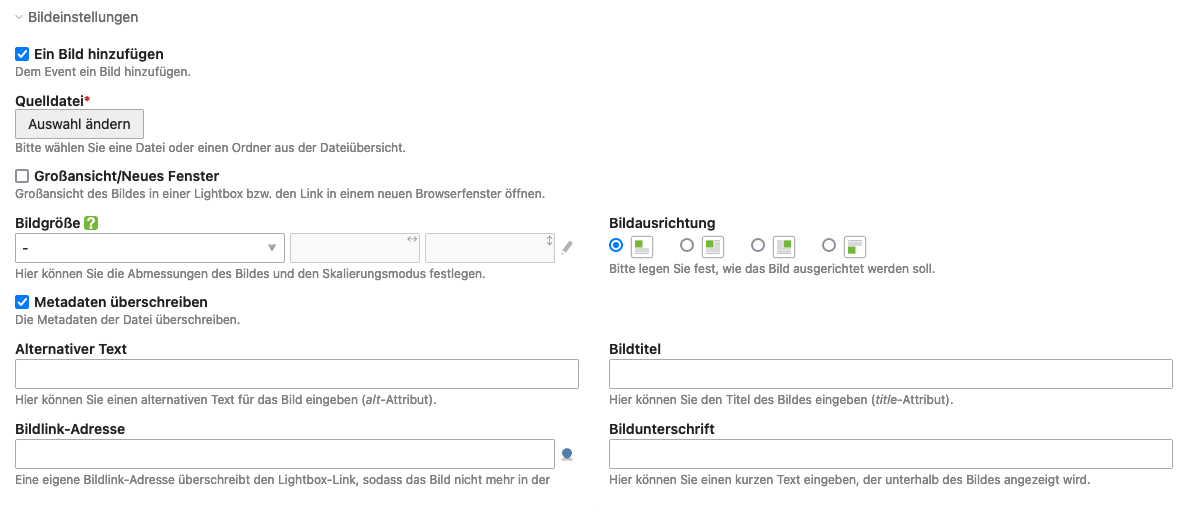This screenshot has height=512, width=1188.
Task: Focus the Bildlink-Adresse input field
Action: click(285, 454)
